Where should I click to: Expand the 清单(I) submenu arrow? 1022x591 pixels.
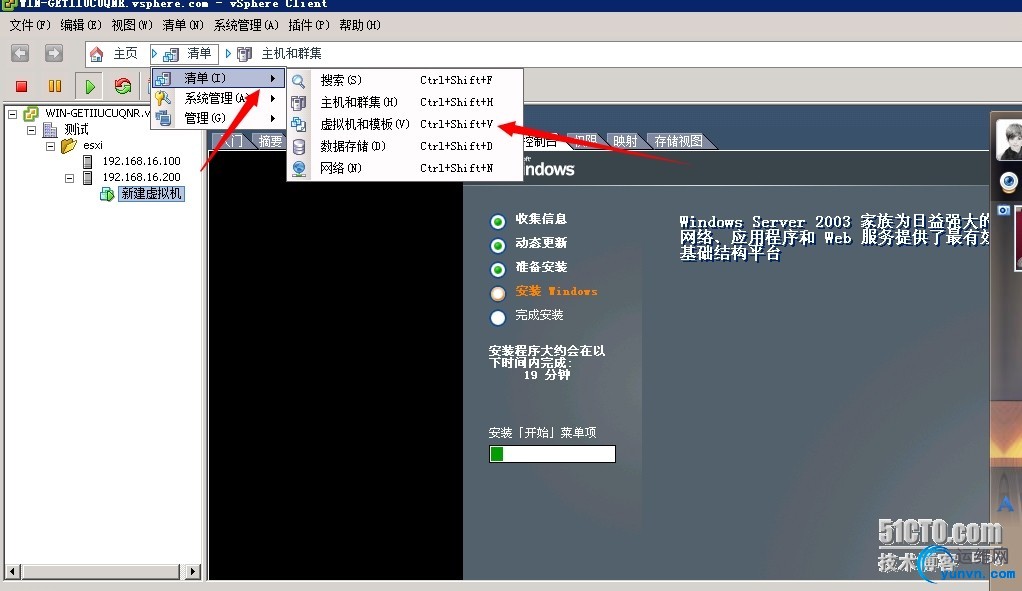[x=273, y=78]
